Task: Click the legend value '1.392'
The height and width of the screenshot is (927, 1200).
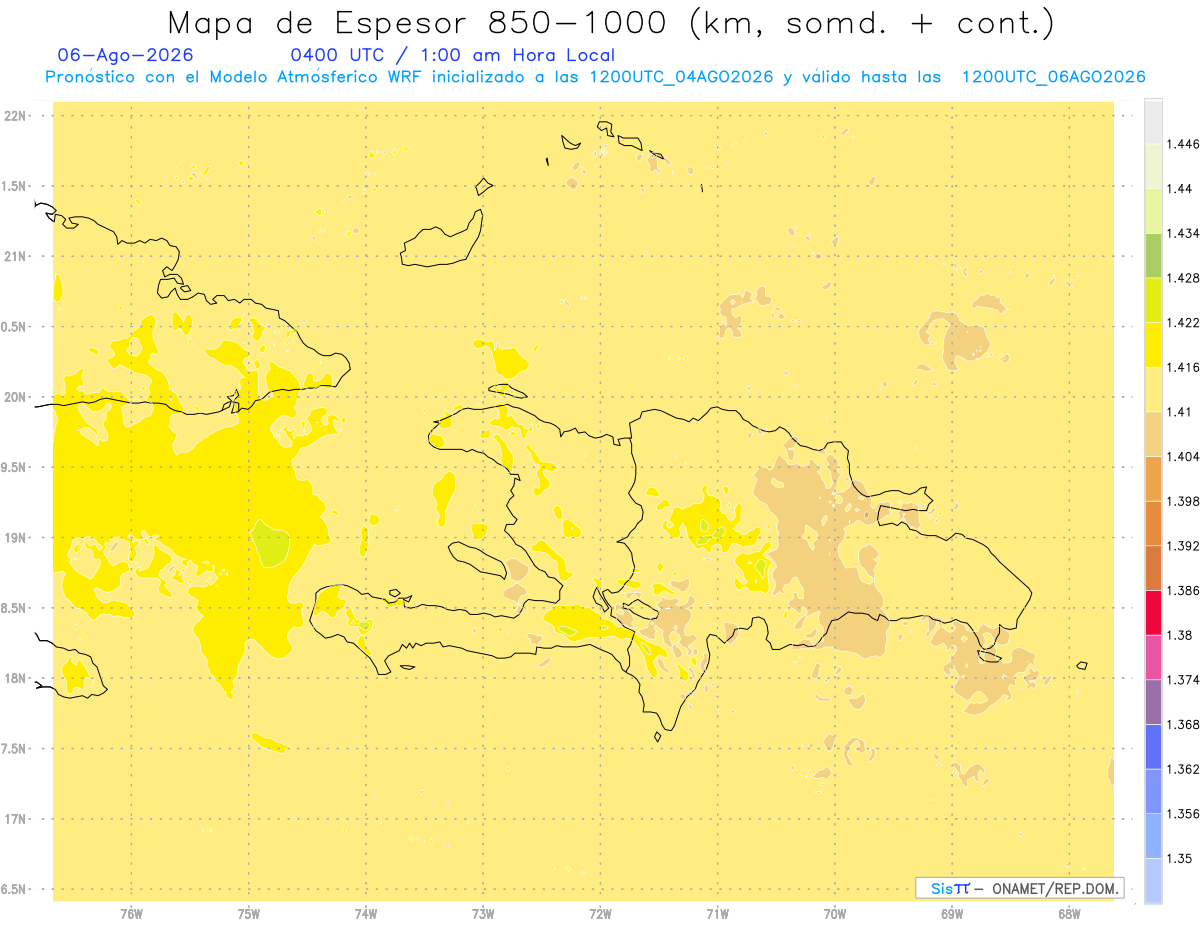Action: (1184, 546)
